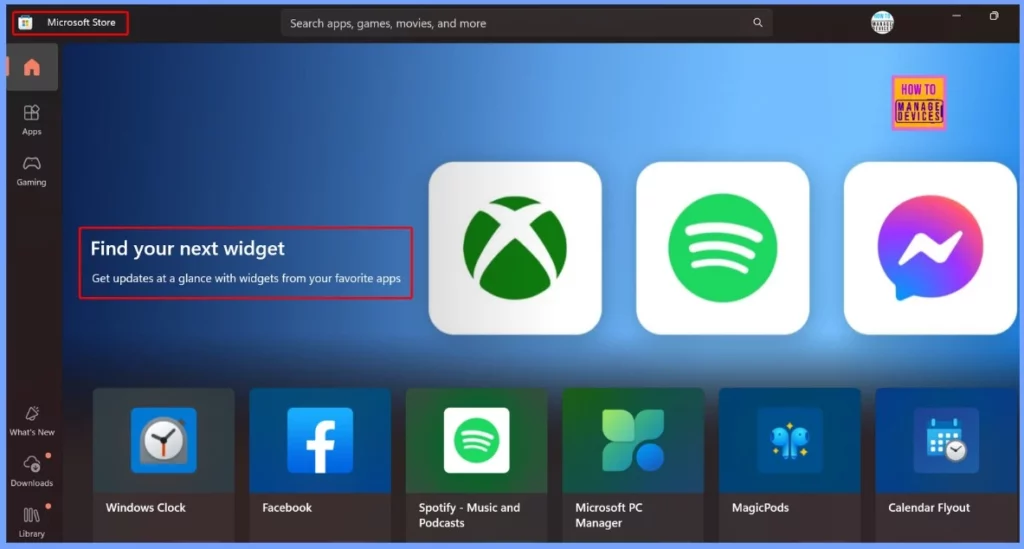Click the MagicPods title text
This screenshot has width=1024, height=549.
[x=760, y=507]
